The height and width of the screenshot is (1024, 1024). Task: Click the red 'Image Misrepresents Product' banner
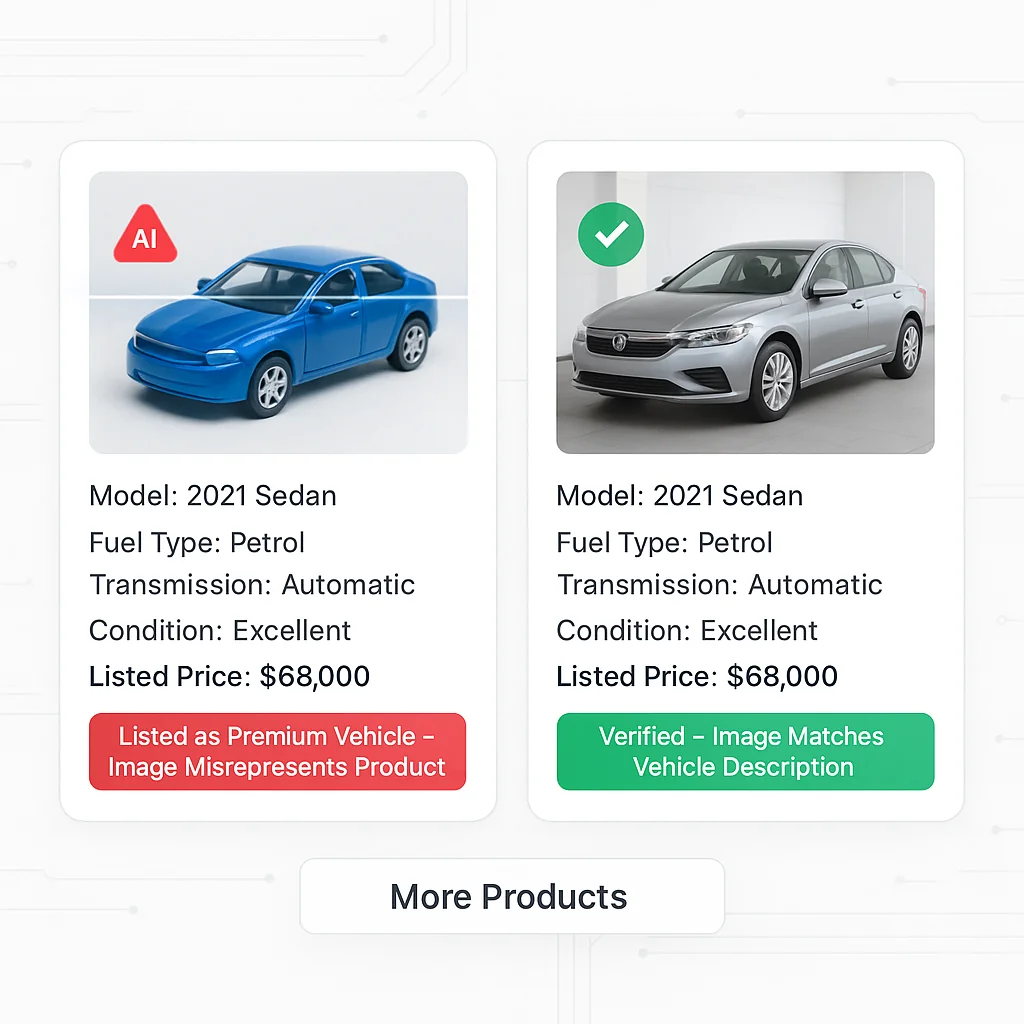click(277, 752)
